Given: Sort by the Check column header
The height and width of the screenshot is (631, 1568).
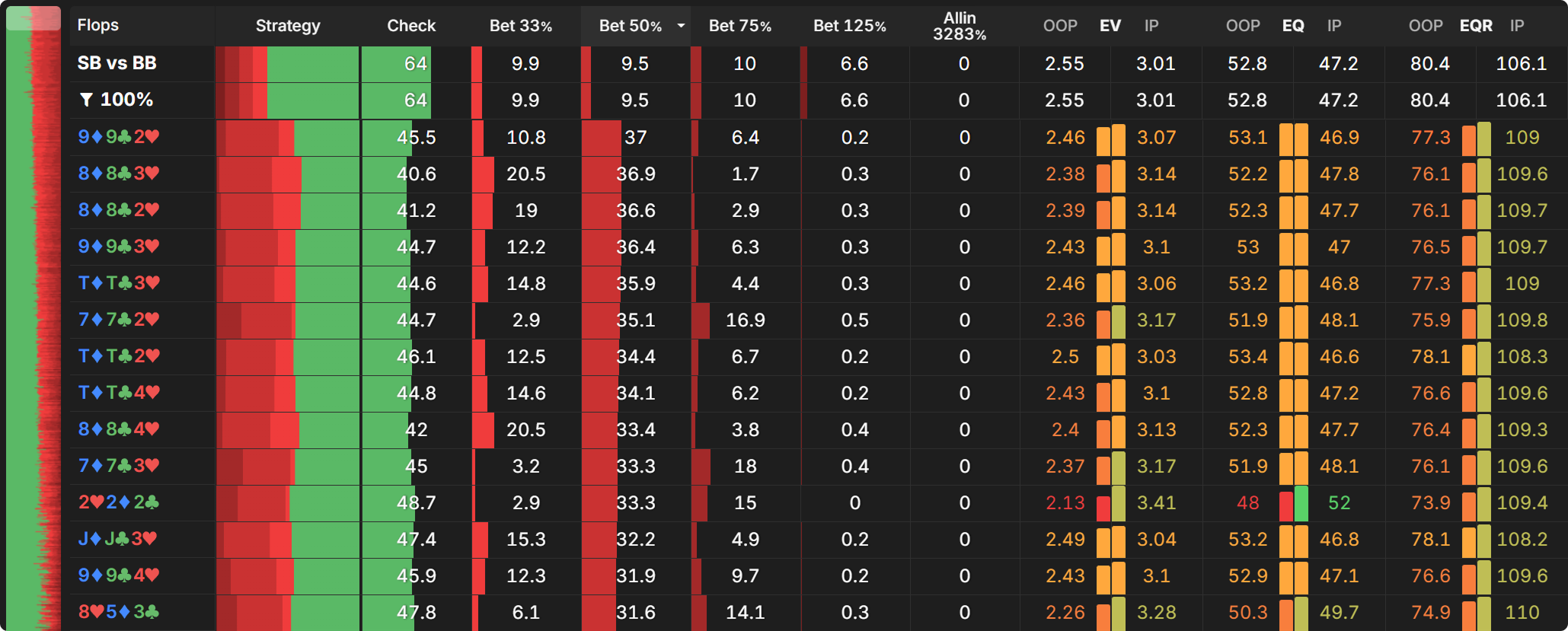Looking at the screenshot, I should [x=411, y=26].
